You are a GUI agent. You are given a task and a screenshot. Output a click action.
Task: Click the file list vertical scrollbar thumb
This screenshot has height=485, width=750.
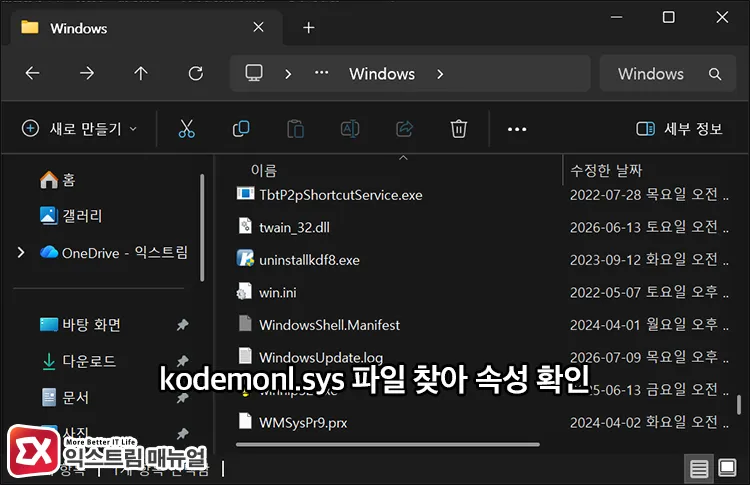tap(739, 405)
